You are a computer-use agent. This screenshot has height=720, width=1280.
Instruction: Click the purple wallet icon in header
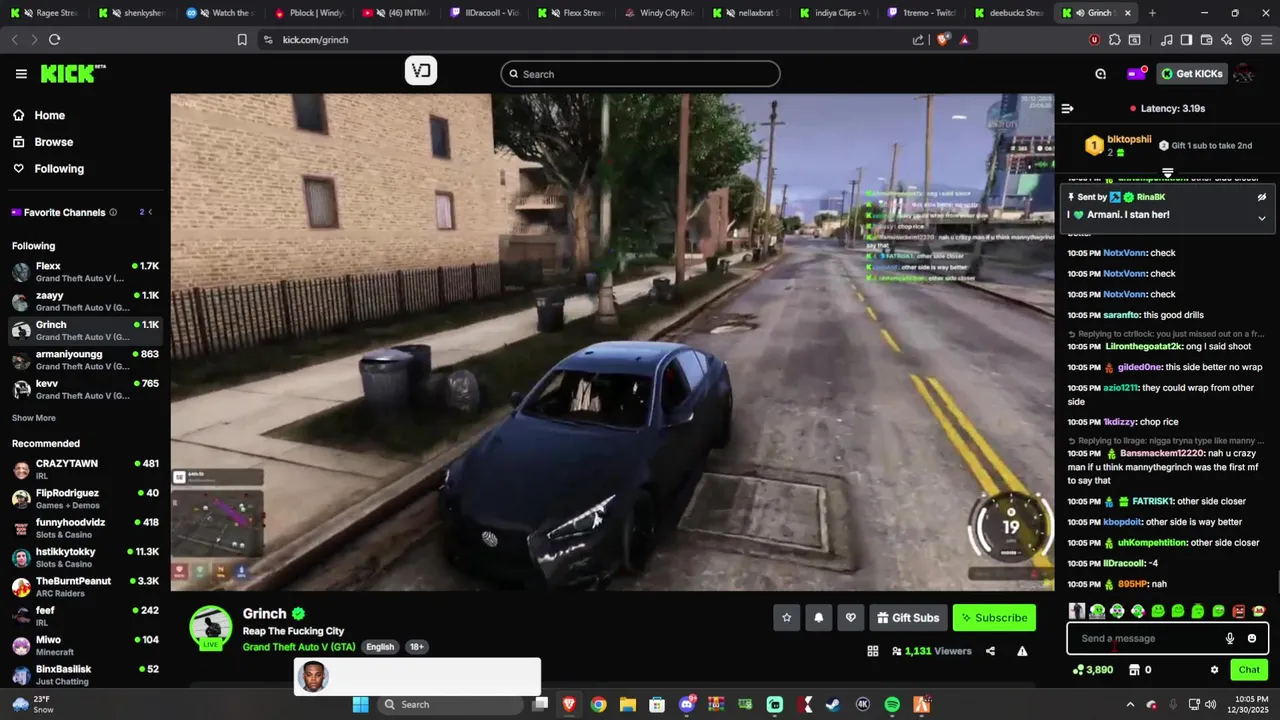(x=1136, y=73)
